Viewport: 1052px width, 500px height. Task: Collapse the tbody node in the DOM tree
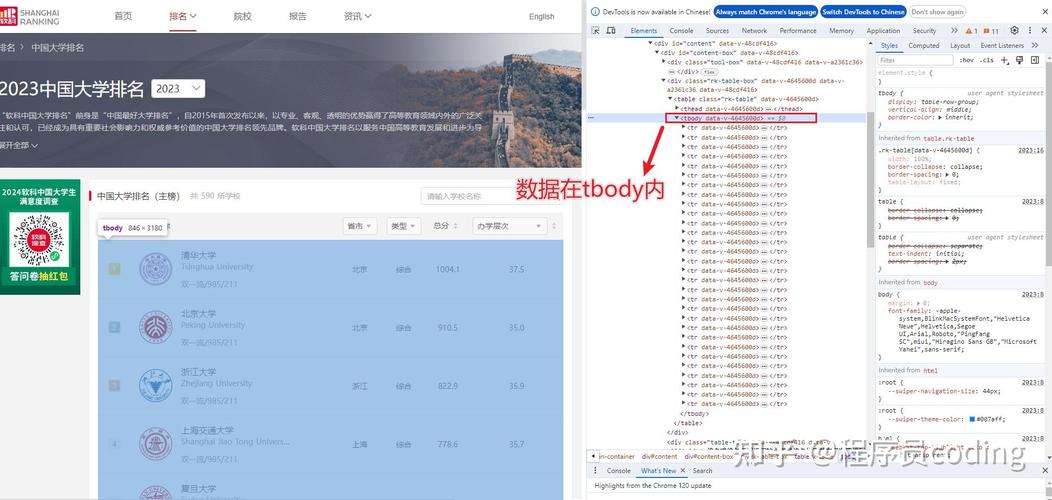(677, 118)
